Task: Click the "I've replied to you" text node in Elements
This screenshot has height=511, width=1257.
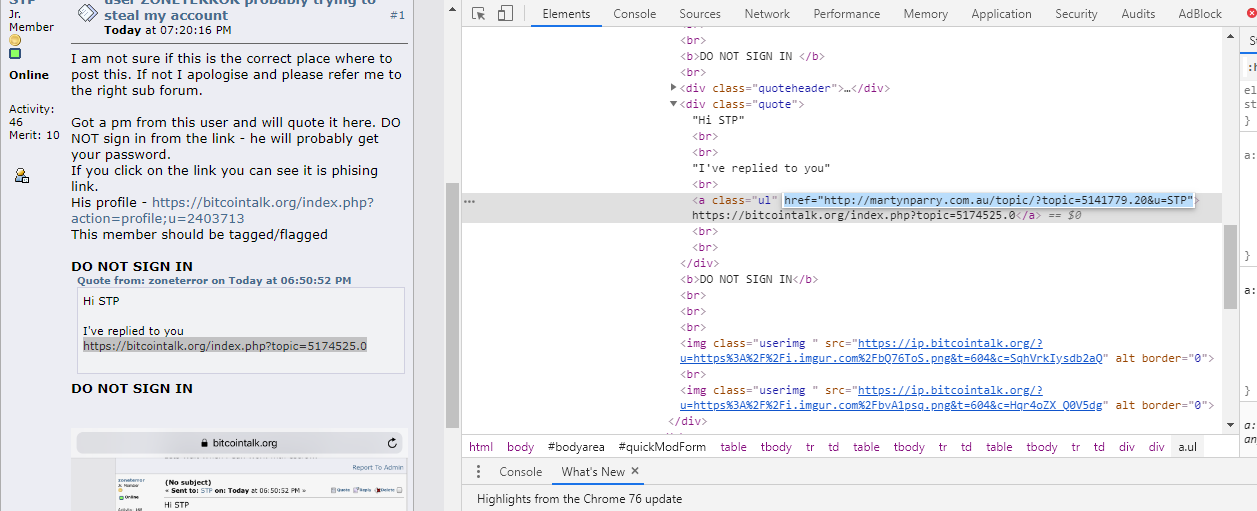Action: click(x=761, y=168)
